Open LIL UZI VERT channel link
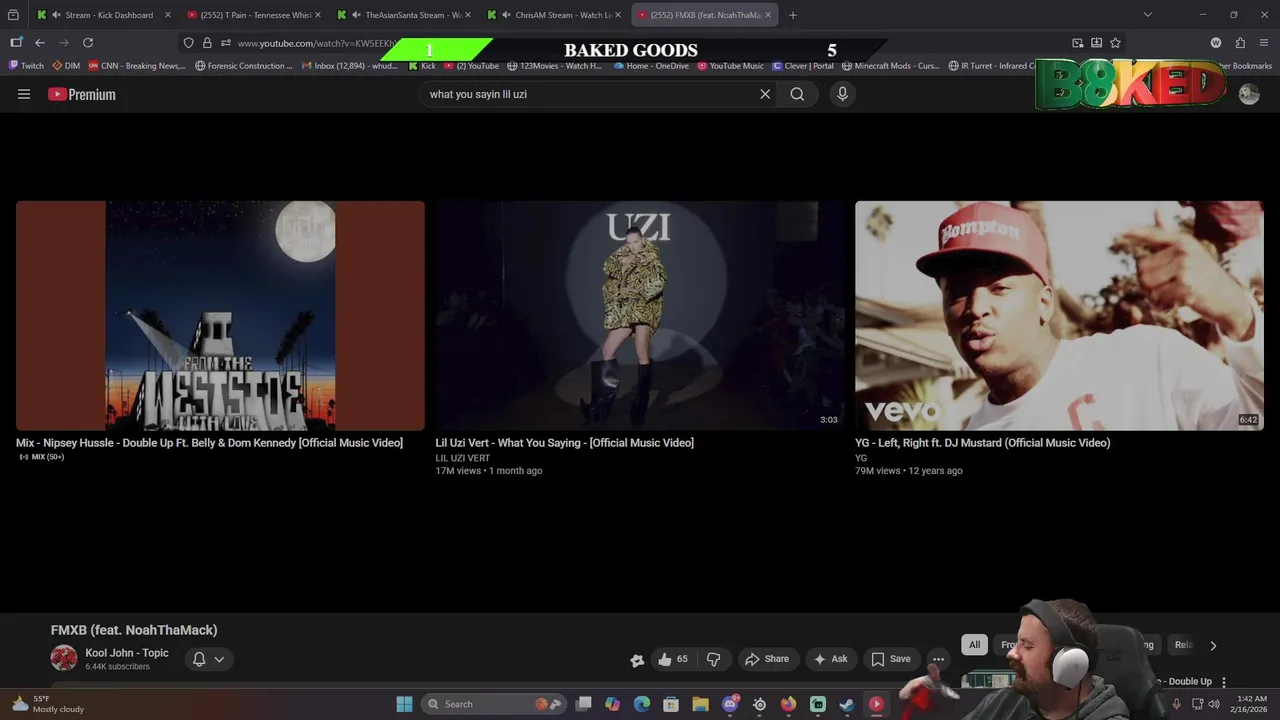This screenshot has height=720, width=1280. coord(462,458)
